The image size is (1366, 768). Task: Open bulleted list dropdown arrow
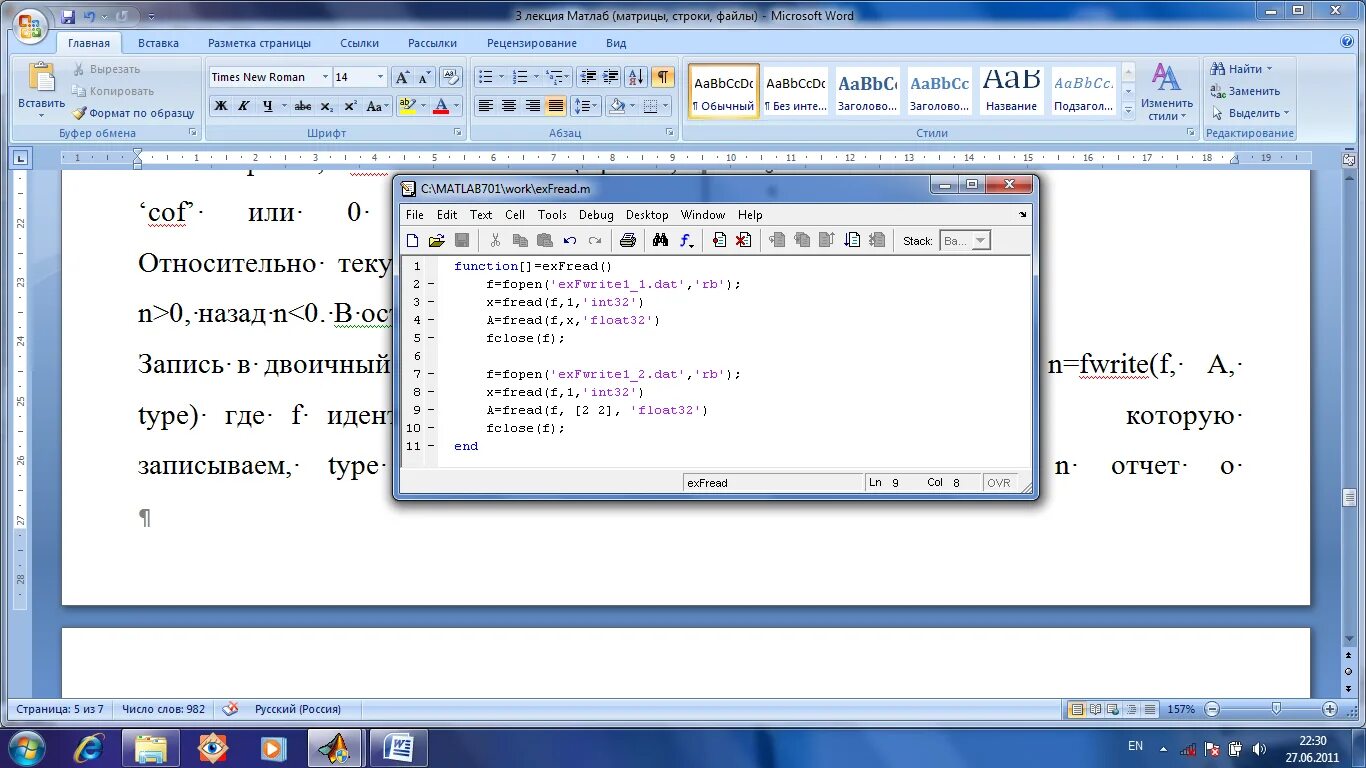pos(501,77)
